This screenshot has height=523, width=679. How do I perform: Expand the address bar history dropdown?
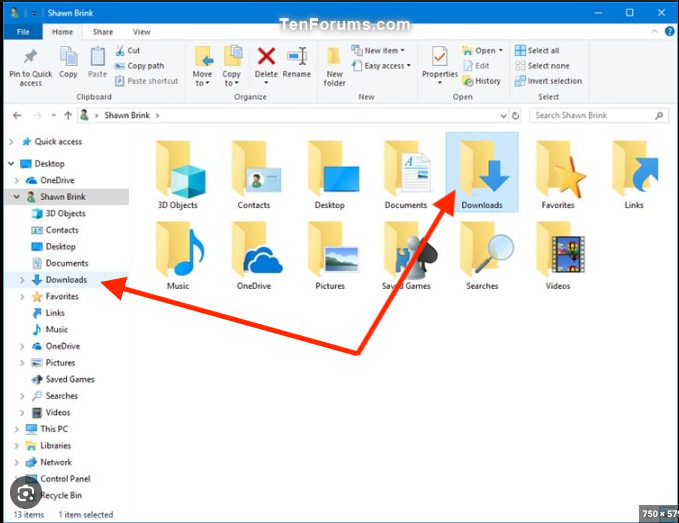(503, 116)
